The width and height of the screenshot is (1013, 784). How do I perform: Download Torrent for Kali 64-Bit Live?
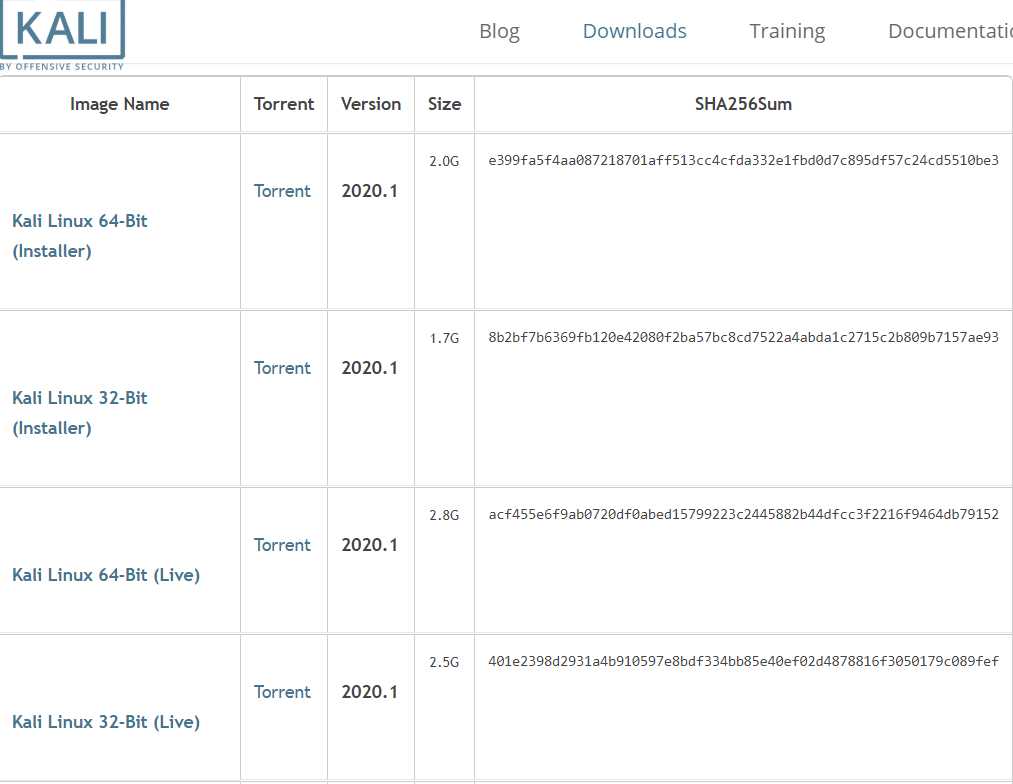click(x=282, y=545)
